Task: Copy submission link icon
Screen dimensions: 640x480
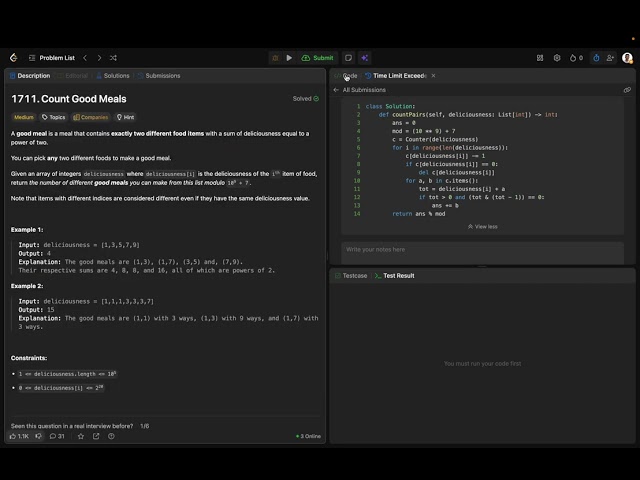Action: [627, 90]
